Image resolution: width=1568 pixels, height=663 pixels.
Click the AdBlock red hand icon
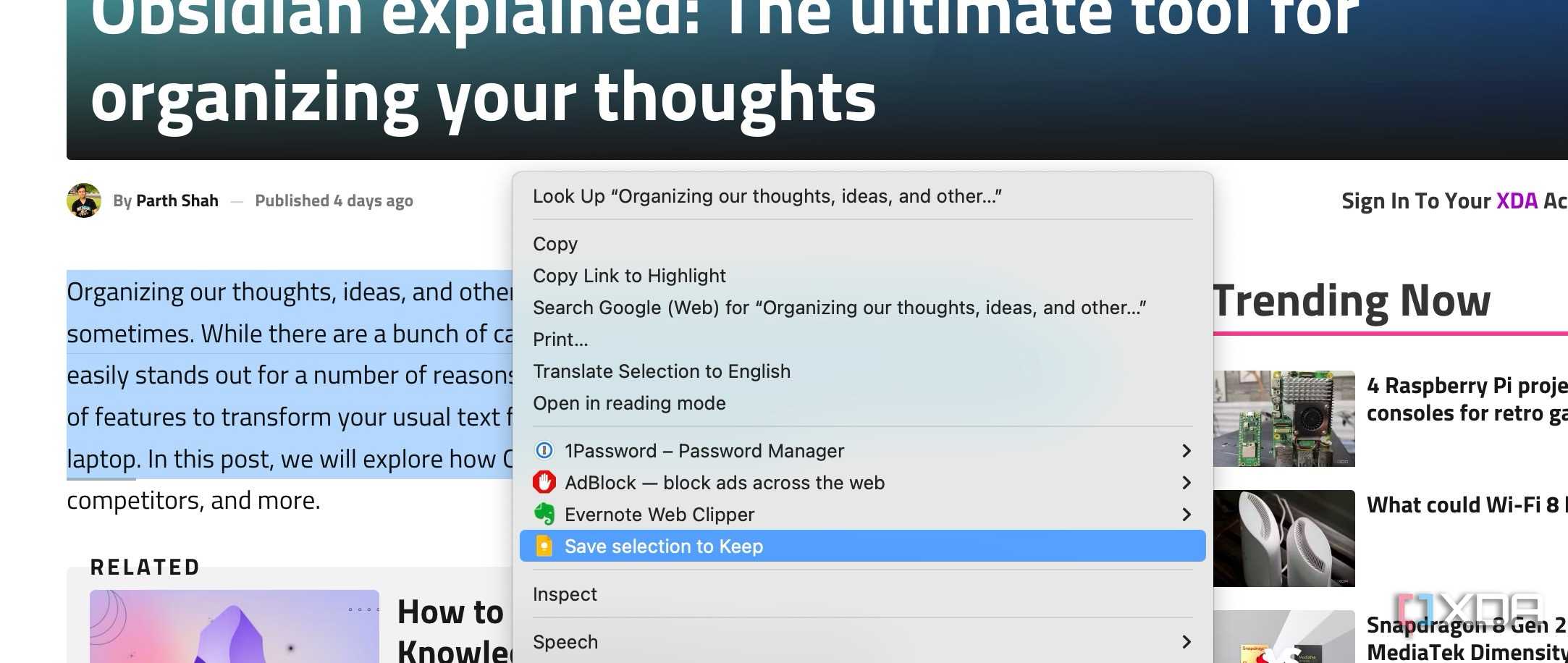click(544, 482)
